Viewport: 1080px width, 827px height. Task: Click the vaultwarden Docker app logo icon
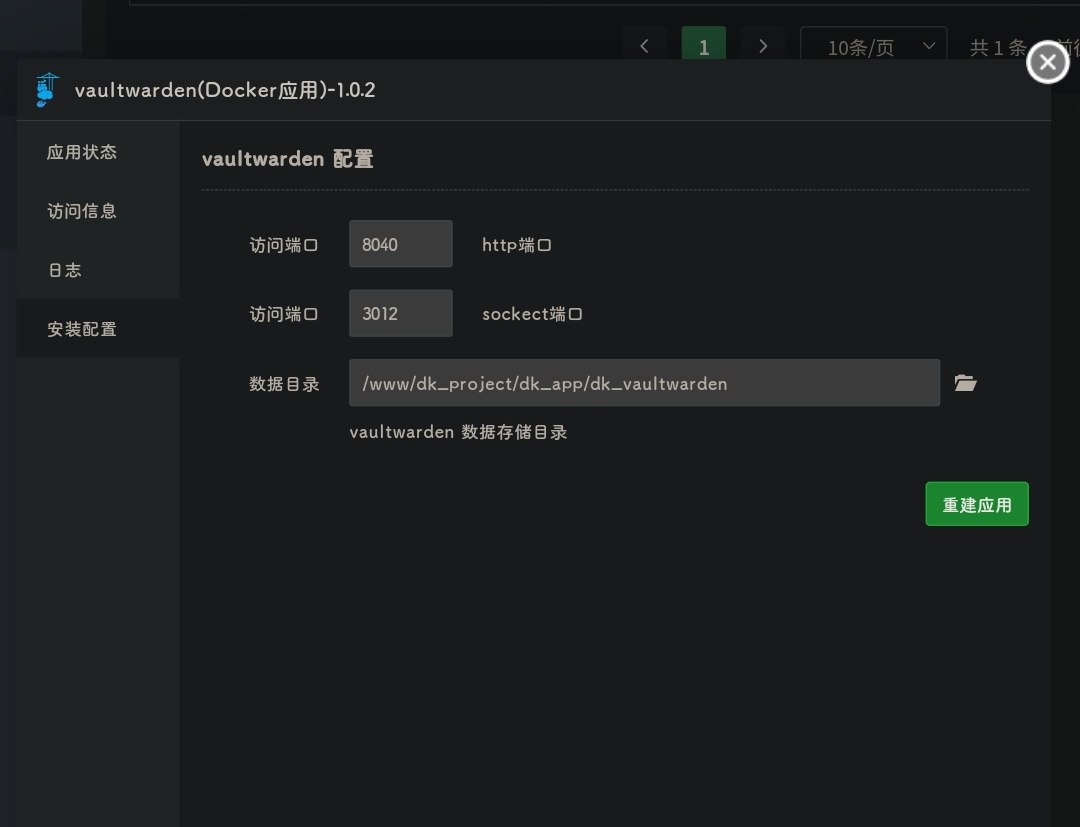pos(44,89)
